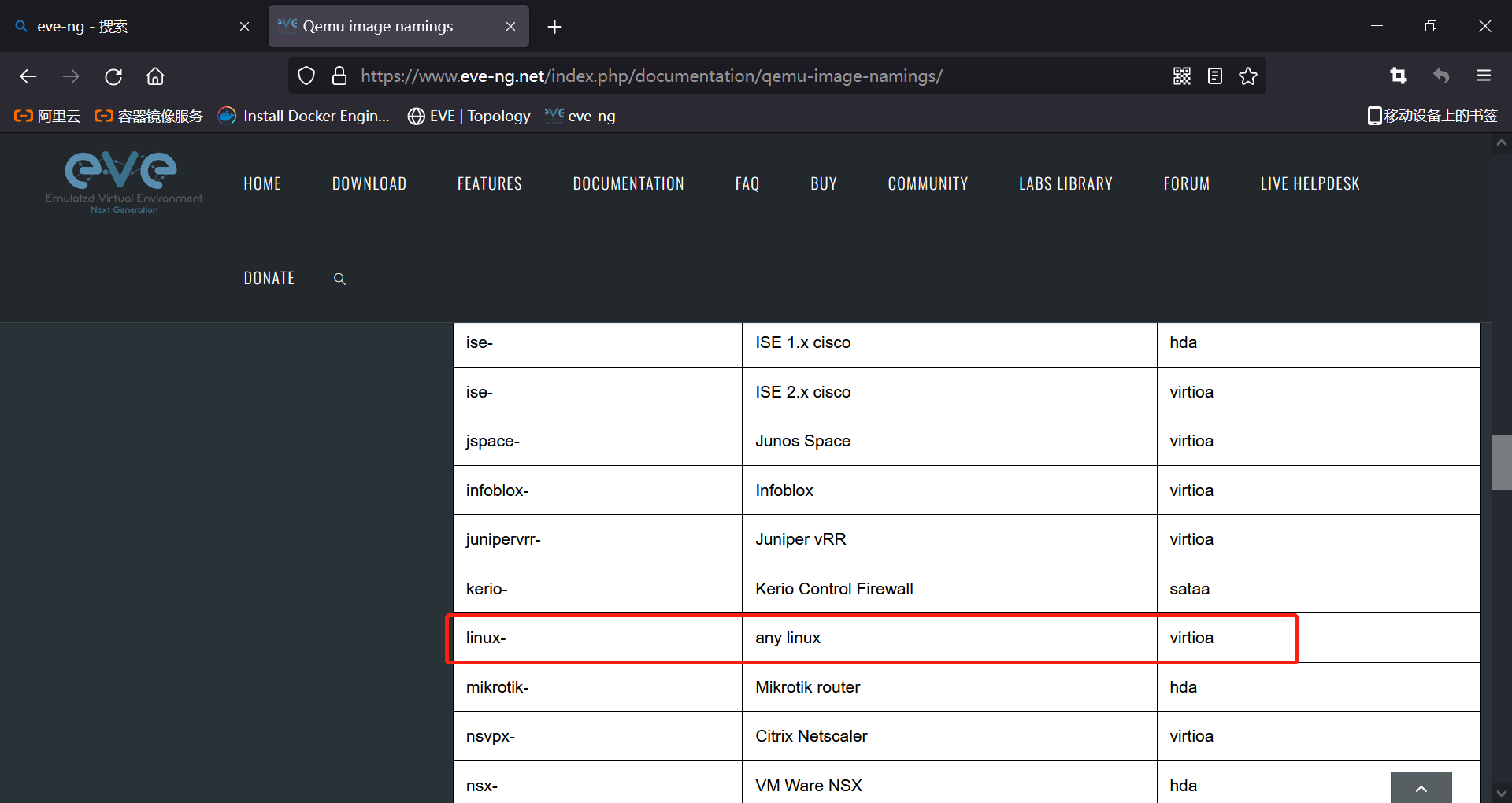Click the 'Kerio Control Firewall' cell

950,589
